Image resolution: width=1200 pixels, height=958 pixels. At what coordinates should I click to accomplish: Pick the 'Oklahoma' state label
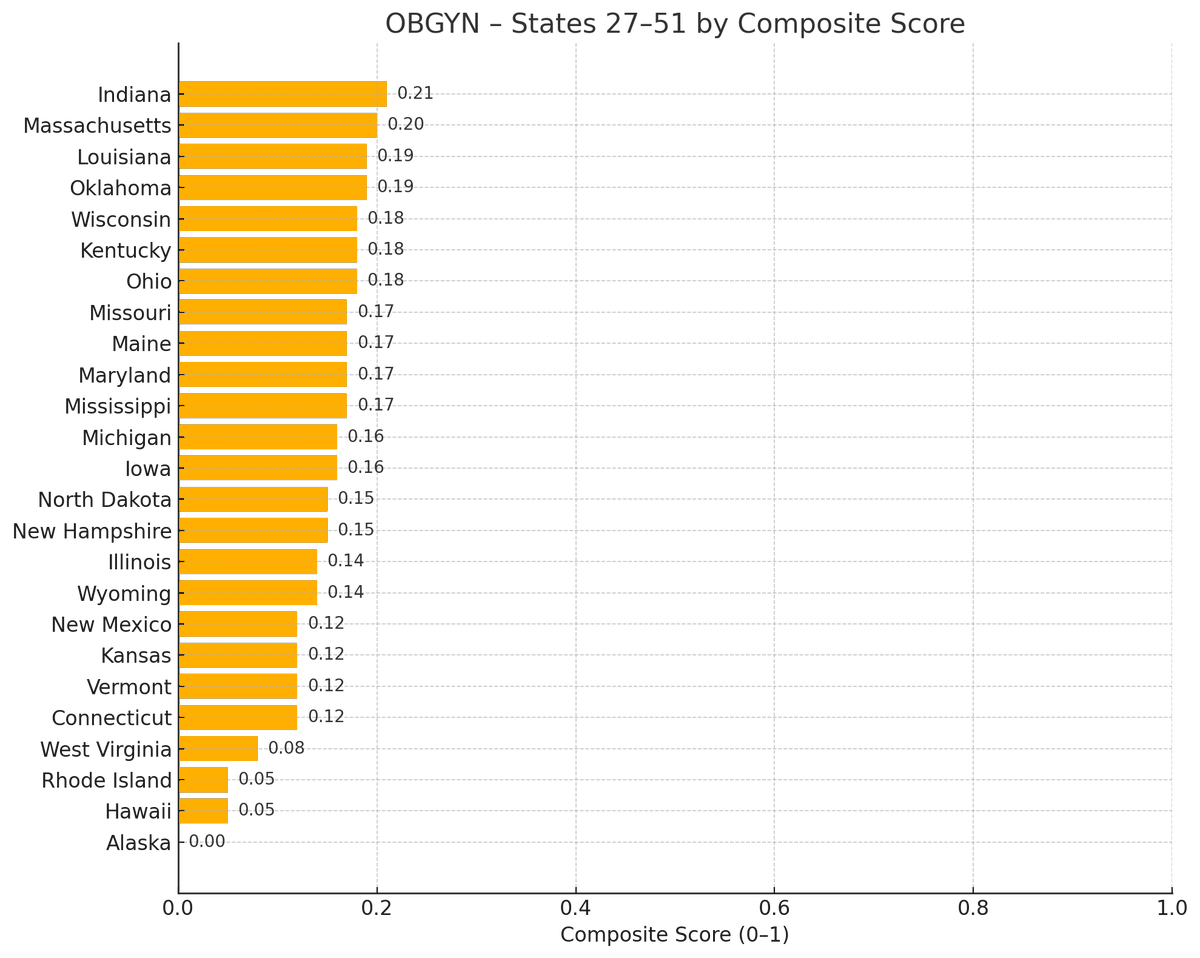tap(121, 188)
